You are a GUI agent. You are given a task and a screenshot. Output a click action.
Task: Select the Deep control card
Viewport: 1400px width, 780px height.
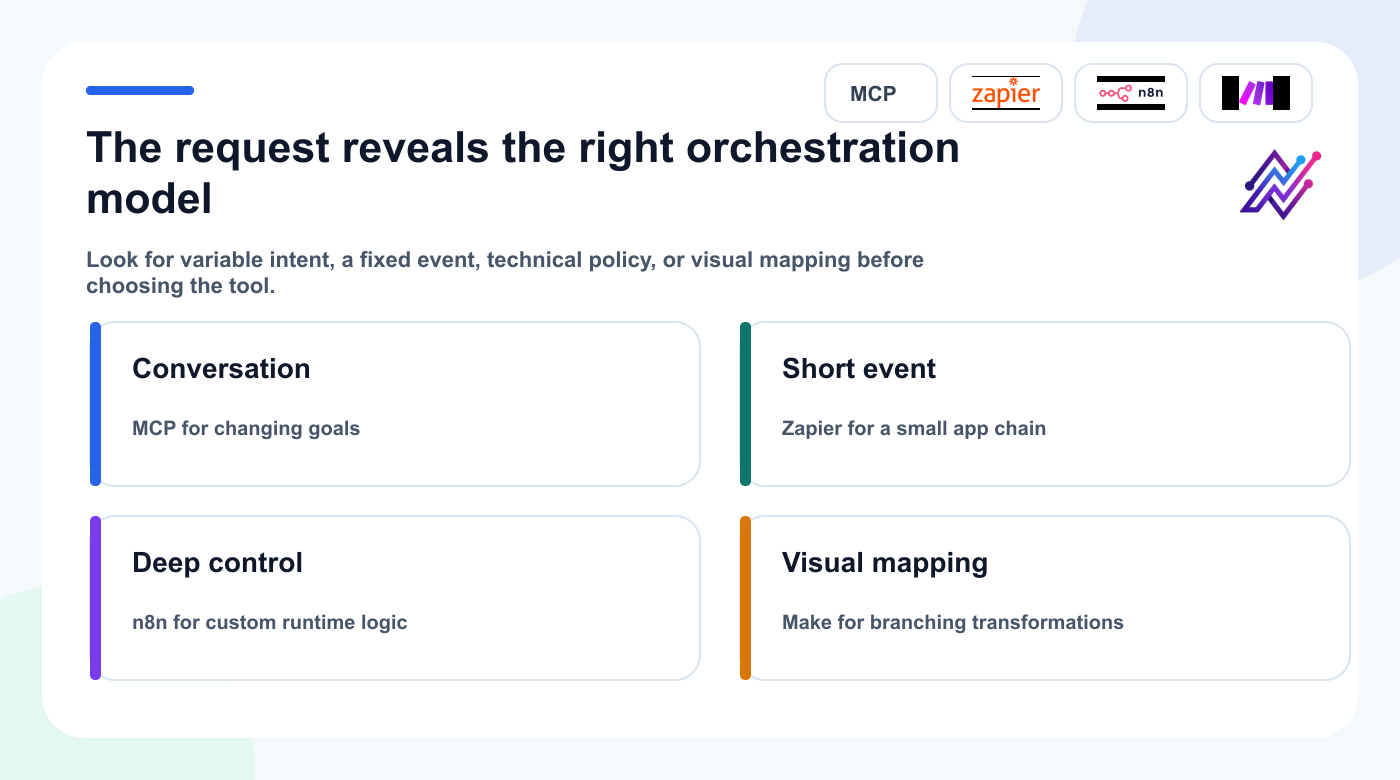tap(395, 598)
